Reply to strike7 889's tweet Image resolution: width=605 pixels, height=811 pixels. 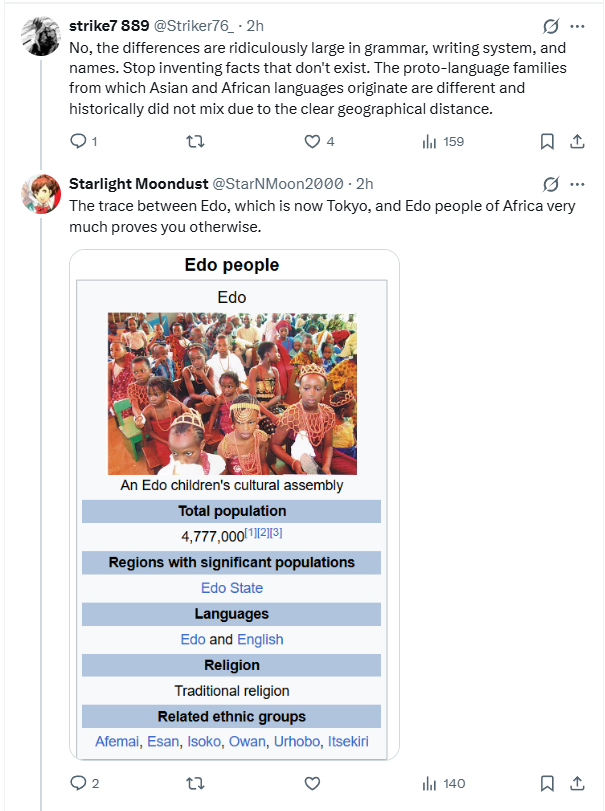[83, 141]
